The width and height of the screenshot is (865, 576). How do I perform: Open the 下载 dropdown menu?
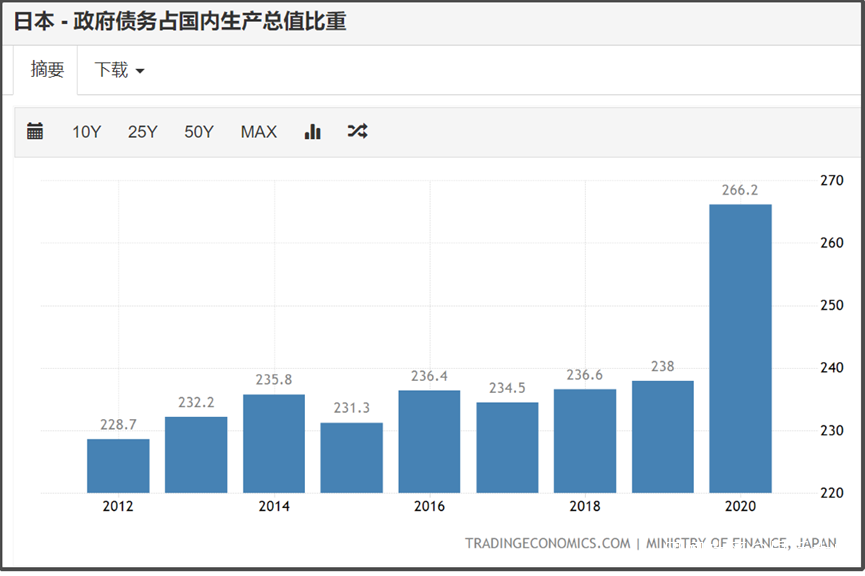119,70
